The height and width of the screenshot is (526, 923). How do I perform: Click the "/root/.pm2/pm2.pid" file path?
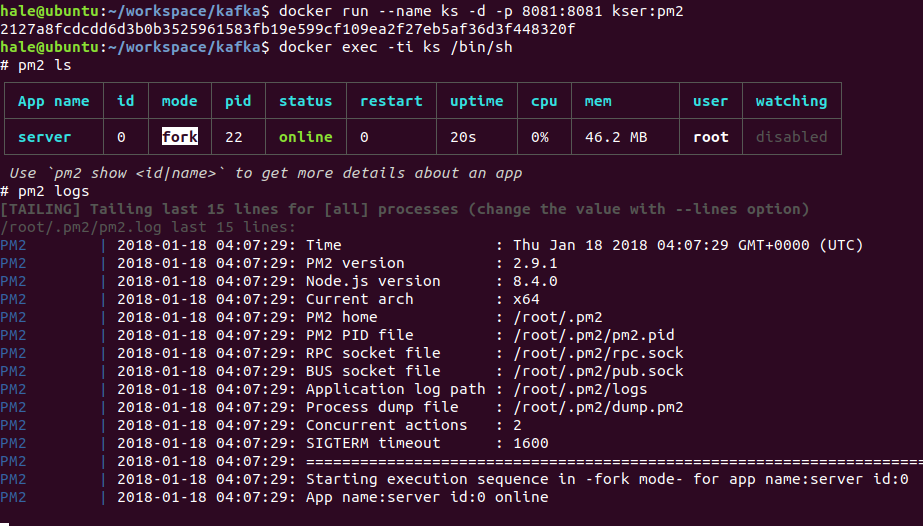click(x=593, y=335)
